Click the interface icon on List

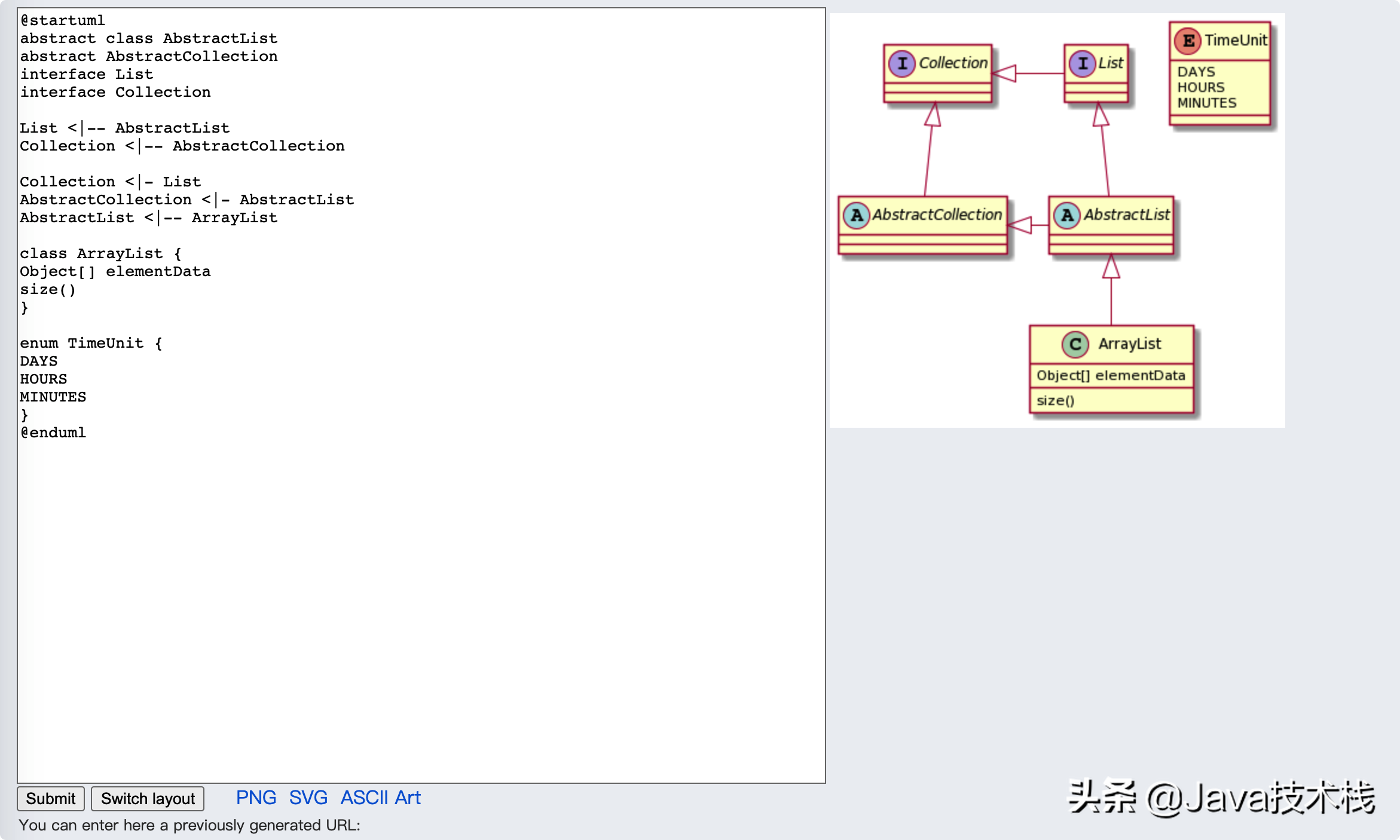(1083, 63)
